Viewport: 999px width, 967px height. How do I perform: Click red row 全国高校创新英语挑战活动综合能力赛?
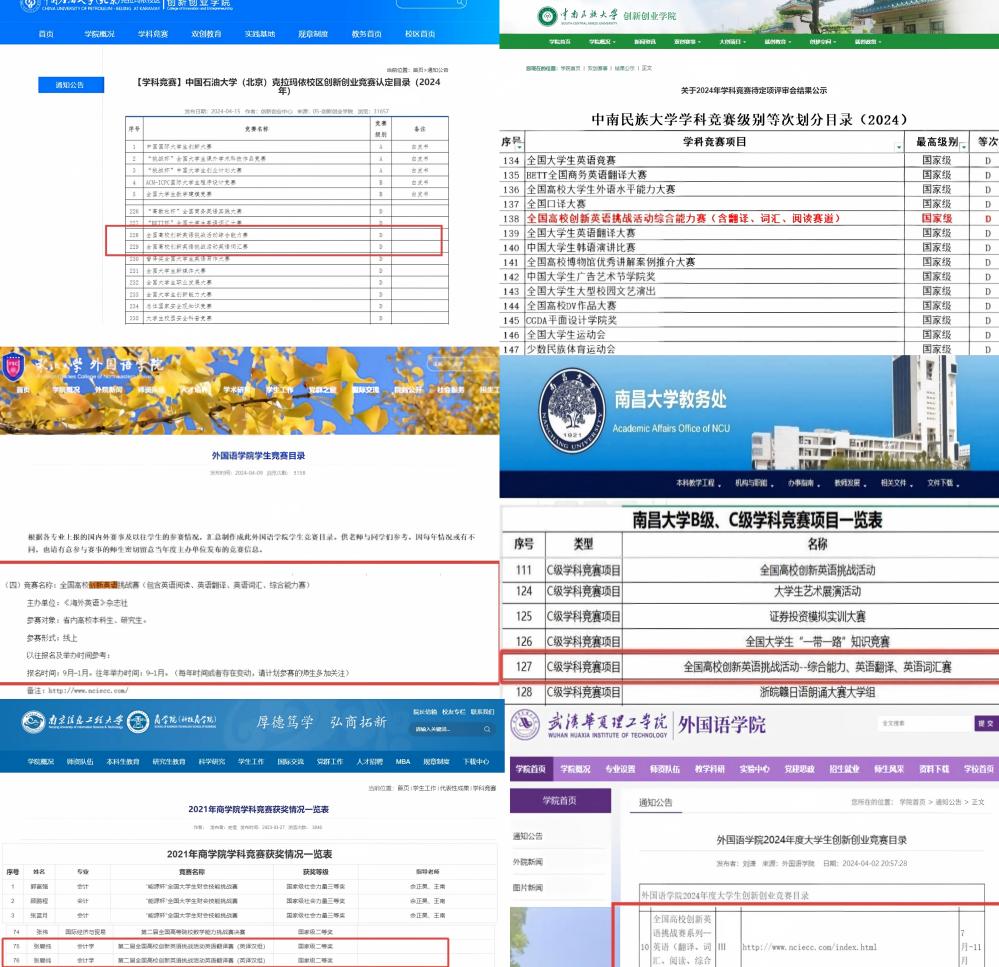coord(749,218)
